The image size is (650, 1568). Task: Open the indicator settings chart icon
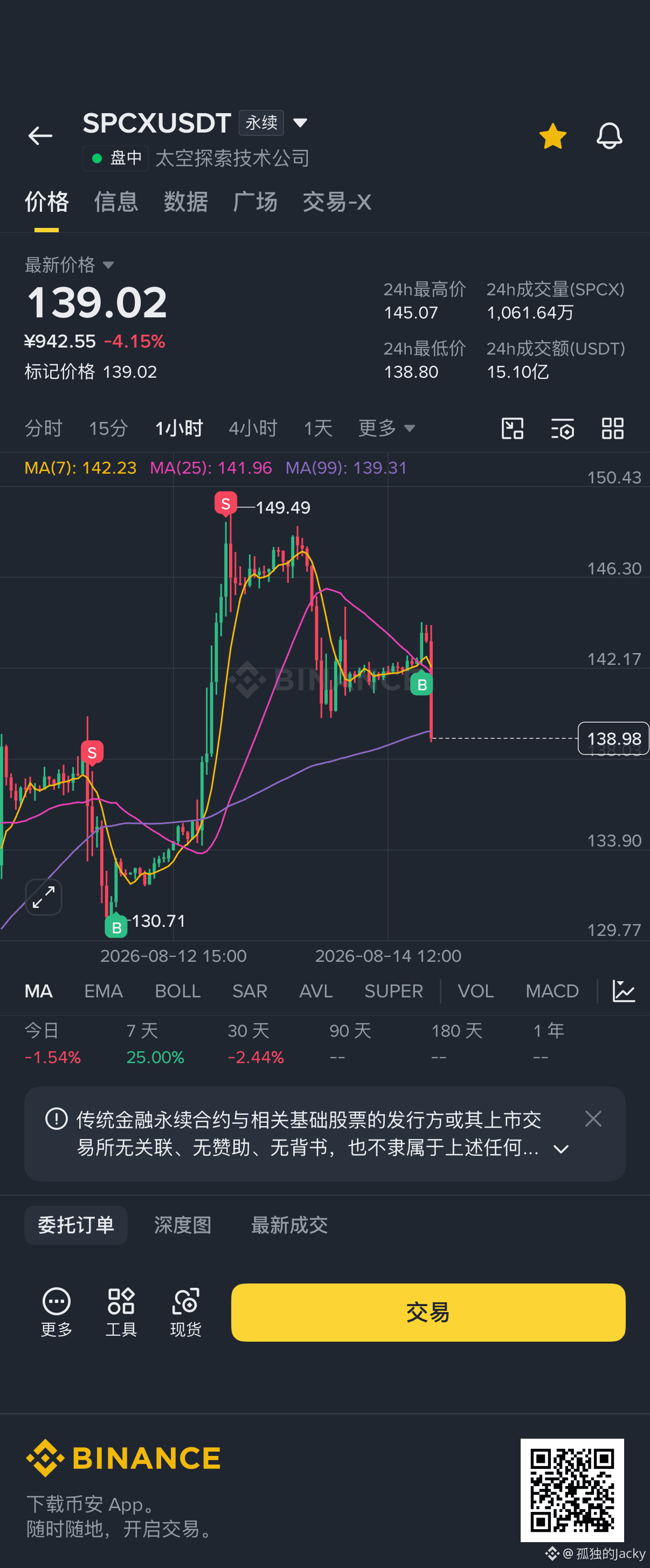[624, 991]
